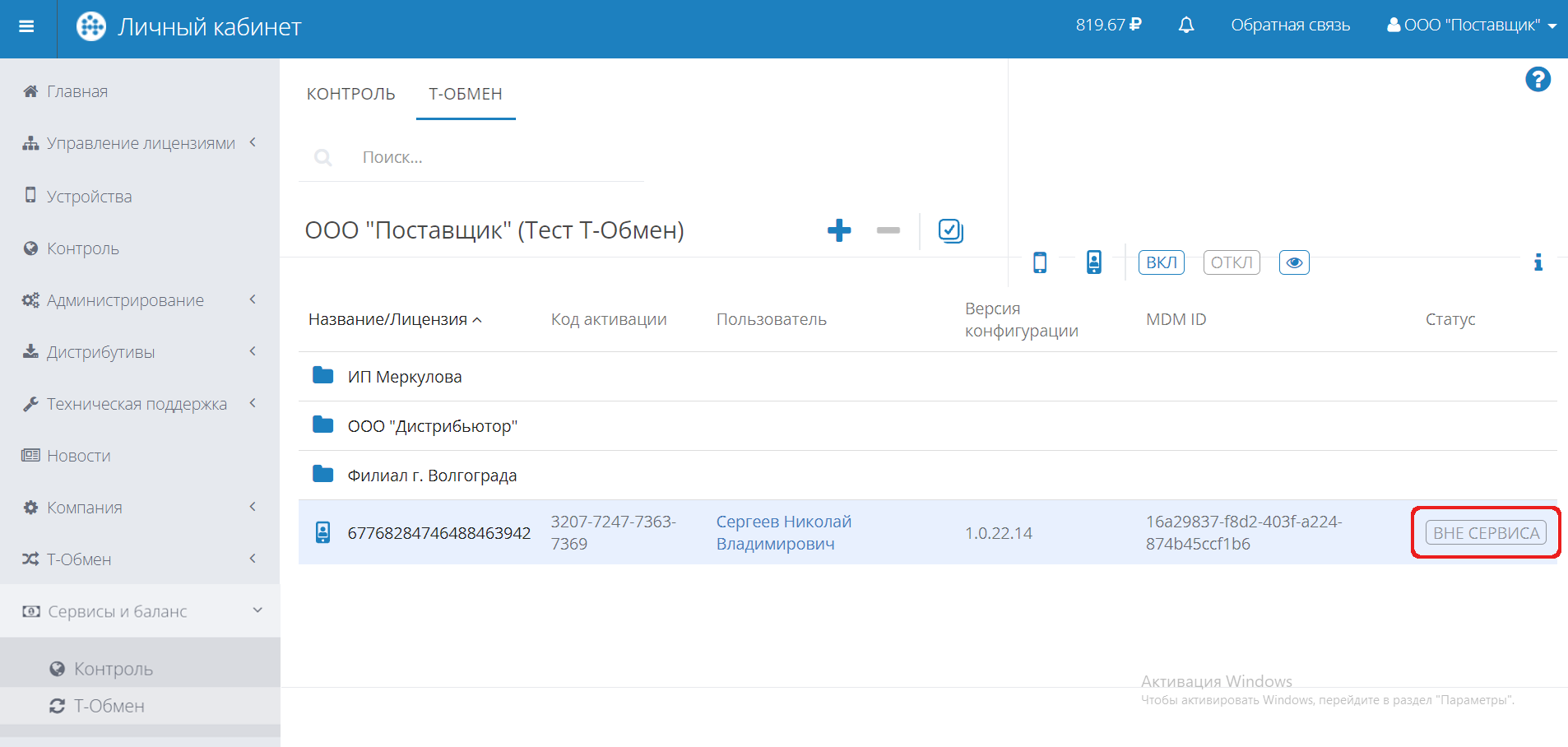Collapse Сервисы и баланс sidebar section
Image resolution: width=1568 pixels, height=747 pixels.
click(141, 611)
